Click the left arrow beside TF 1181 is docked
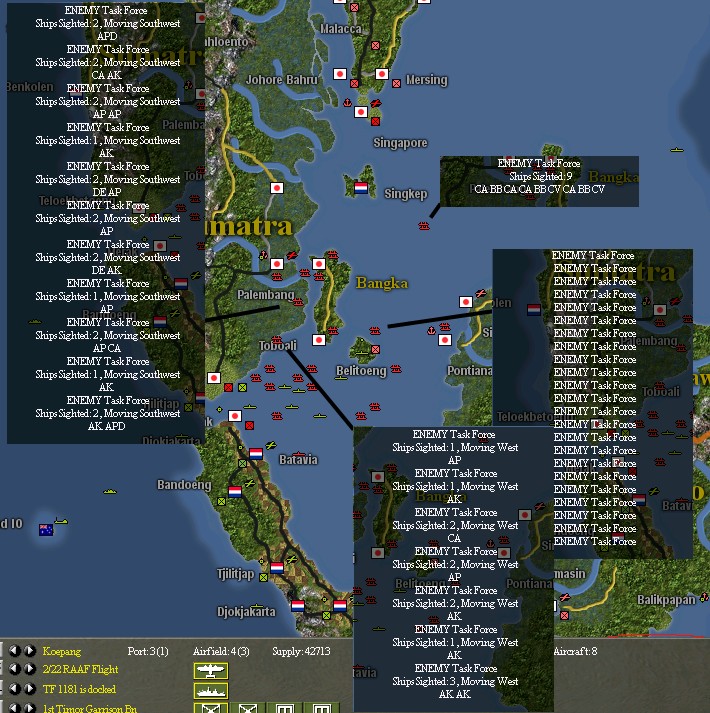 (14, 689)
